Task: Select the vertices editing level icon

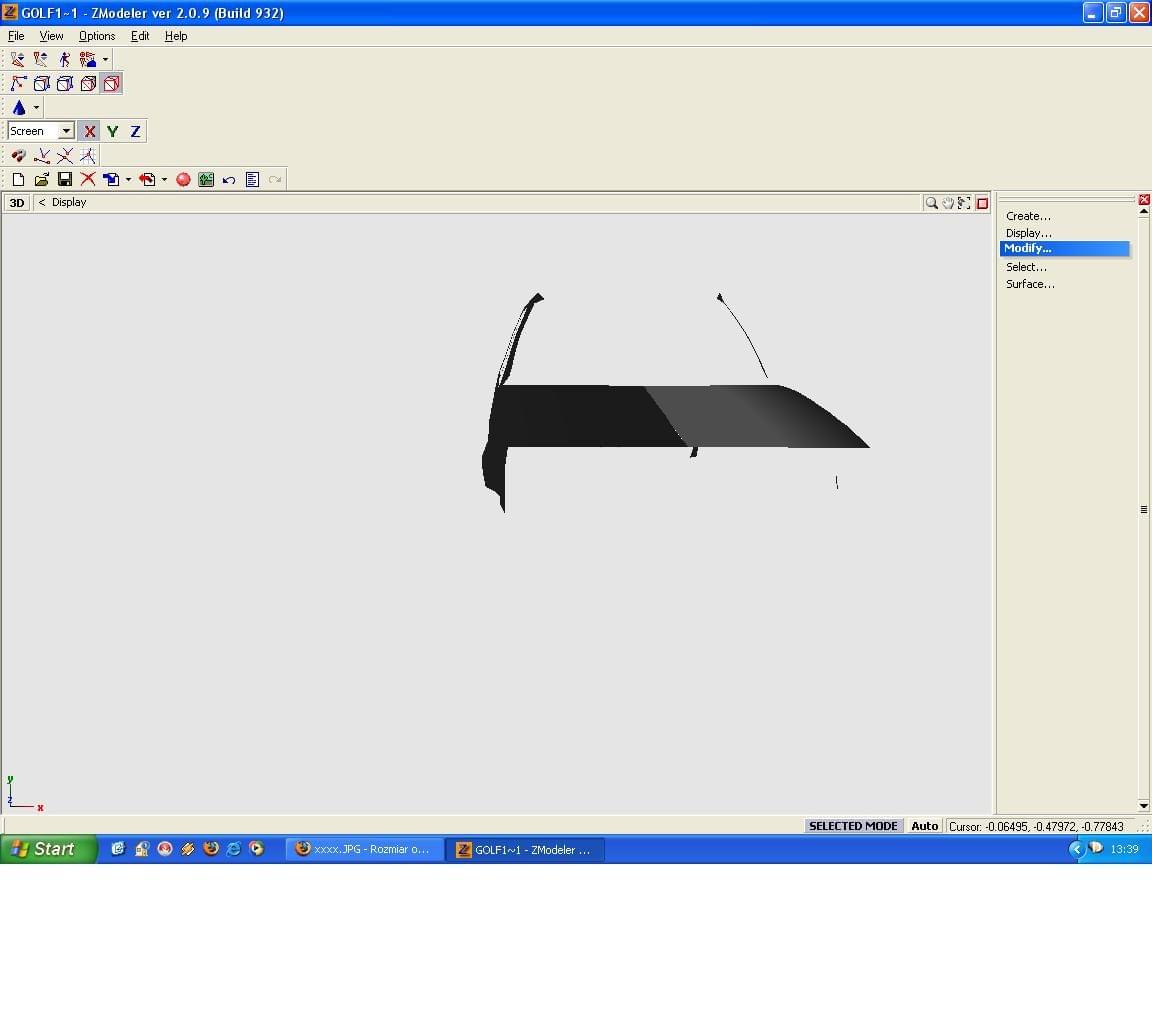Action: point(18,84)
